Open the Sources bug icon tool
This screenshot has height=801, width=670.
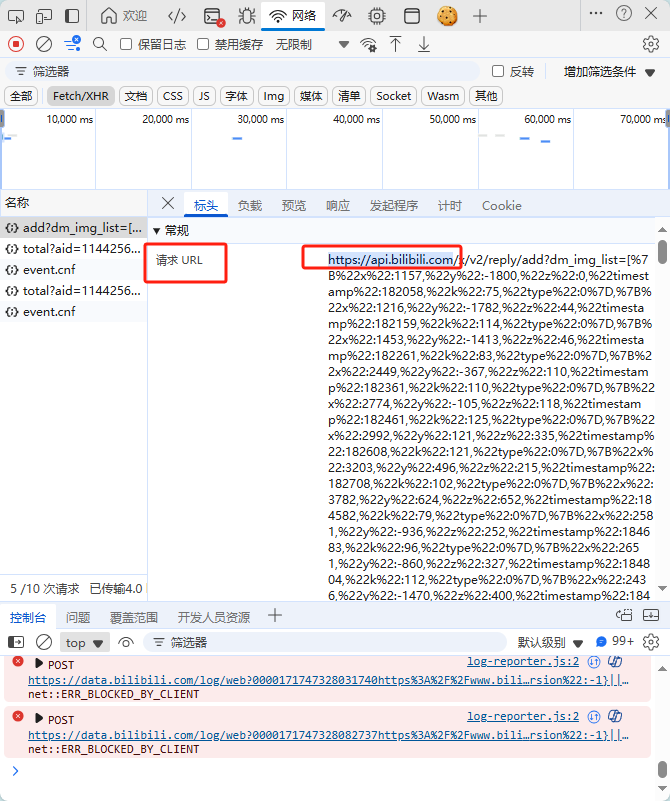247,16
